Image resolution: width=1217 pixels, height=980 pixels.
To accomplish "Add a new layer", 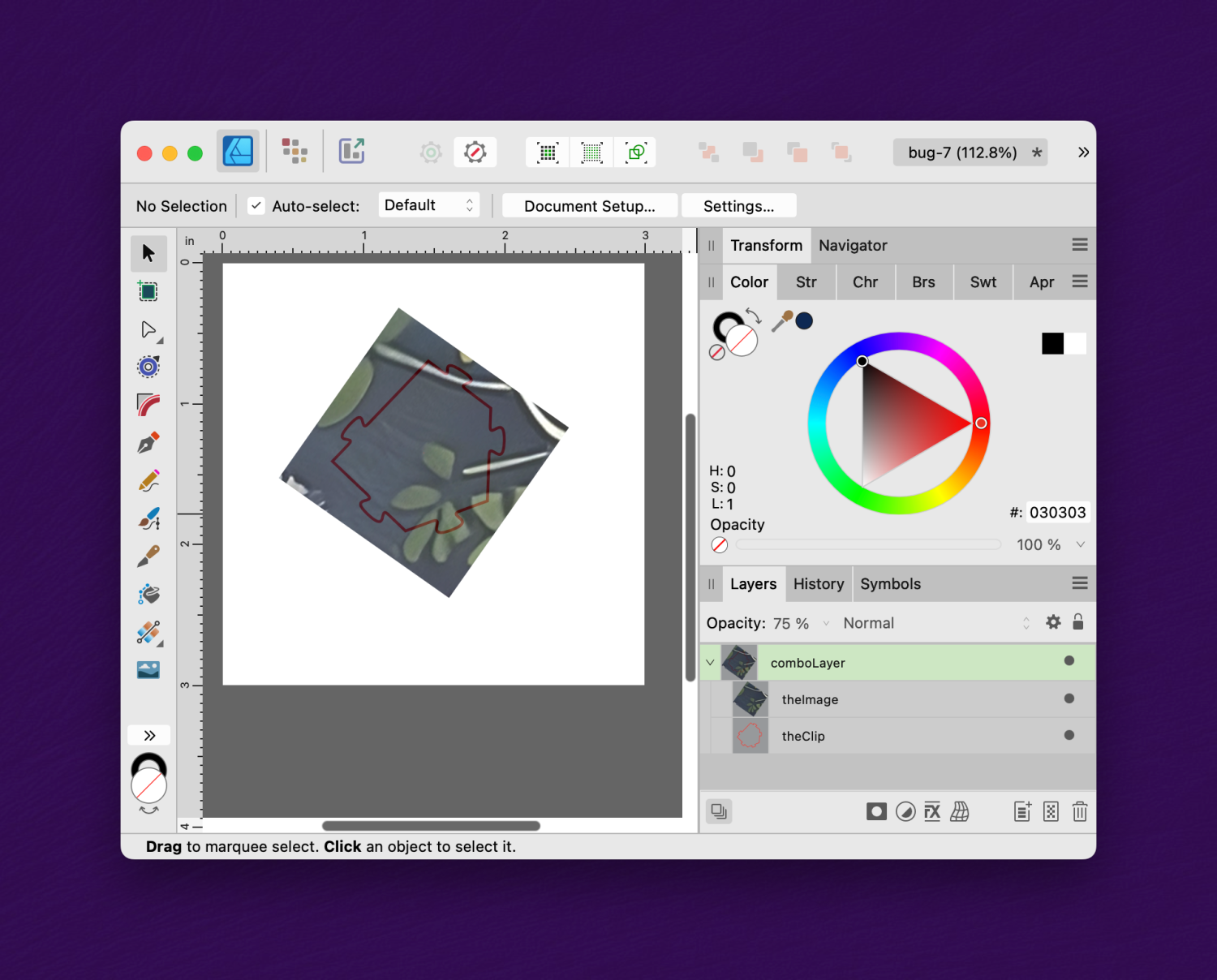I will tap(1022, 812).
